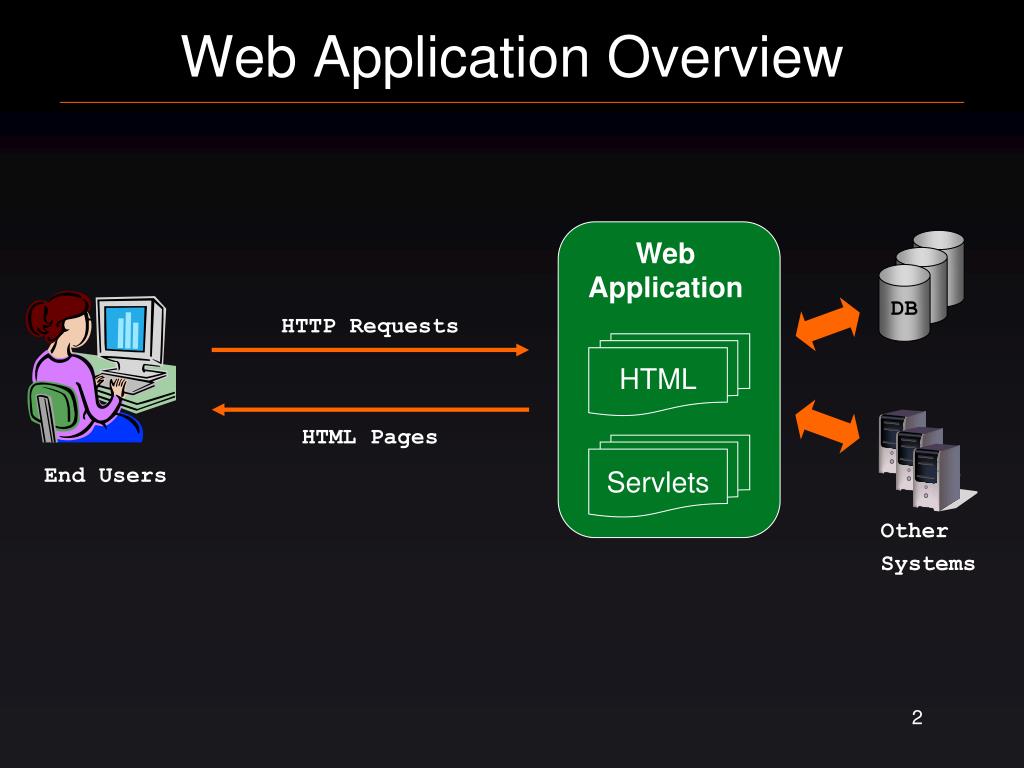Select the Servlets document stack shape
The width and height of the screenshot is (1024, 768).
click(669, 477)
